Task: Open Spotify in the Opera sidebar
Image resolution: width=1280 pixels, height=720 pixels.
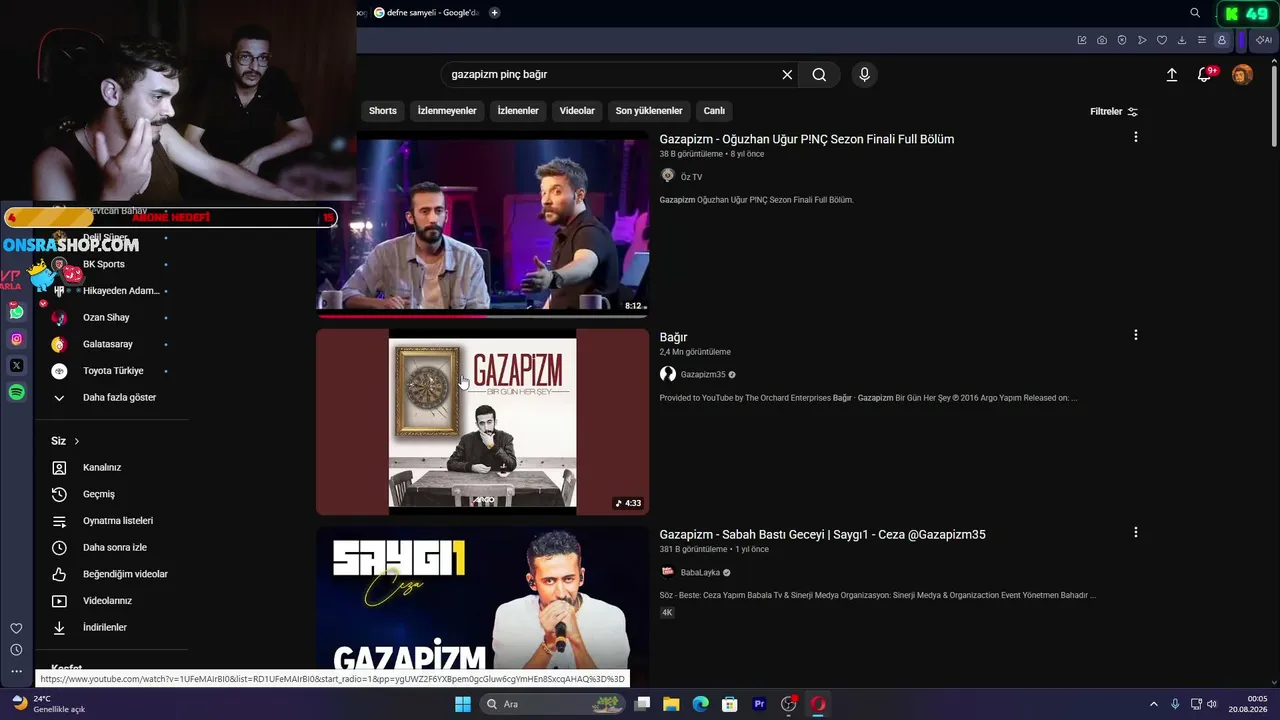Action: pos(16,393)
